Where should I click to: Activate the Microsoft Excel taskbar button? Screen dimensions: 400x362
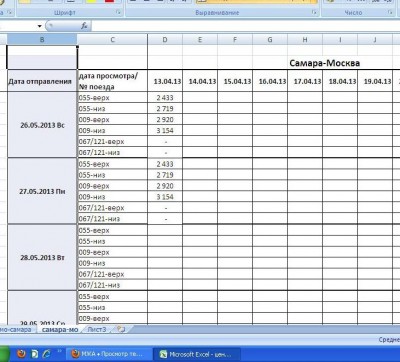[x=196, y=354]
